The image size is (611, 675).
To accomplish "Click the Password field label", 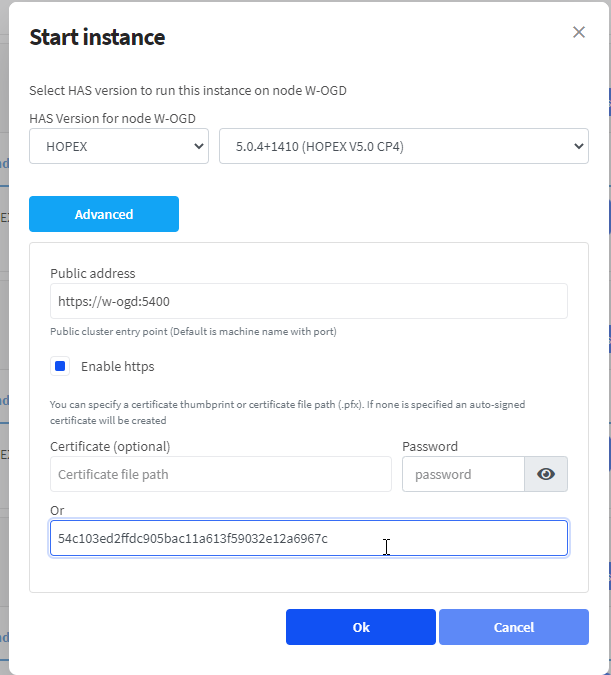I will tap(430, 446).
